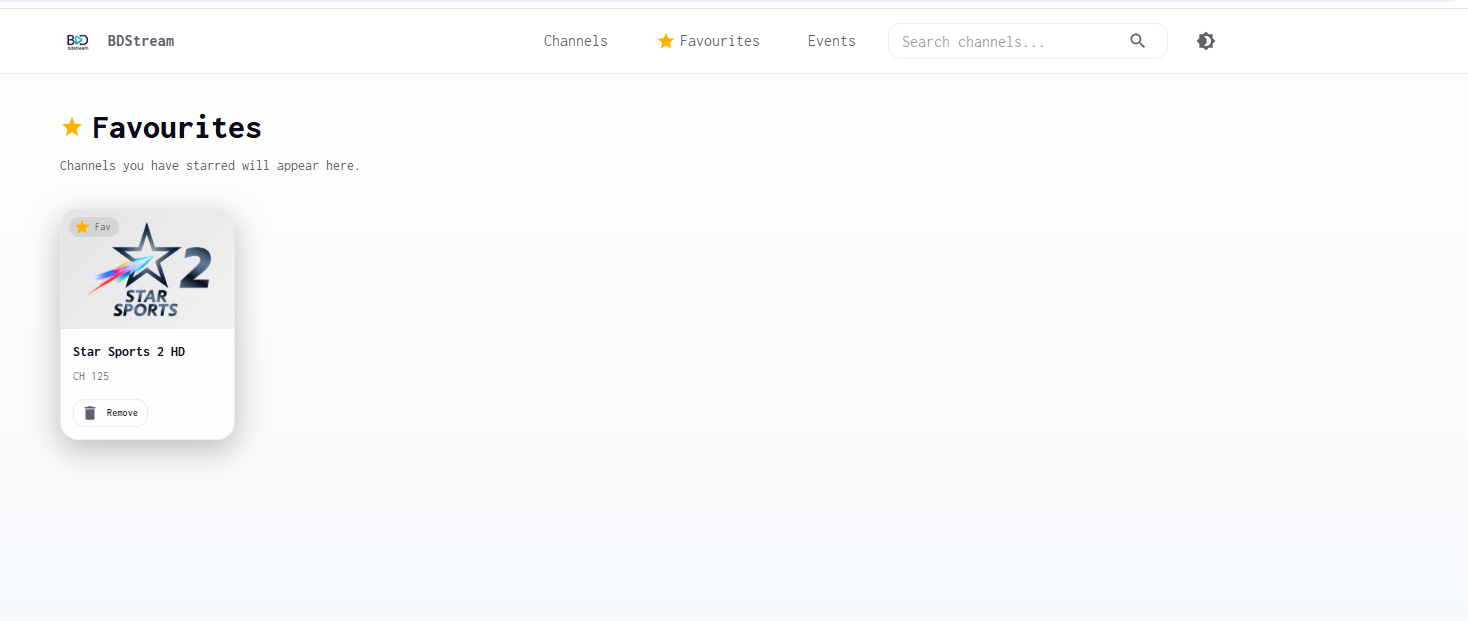The width and height of the screenshot is (1468, 621).
Task: Click the star icon in Favourites nav item
Action: [666, 41]
